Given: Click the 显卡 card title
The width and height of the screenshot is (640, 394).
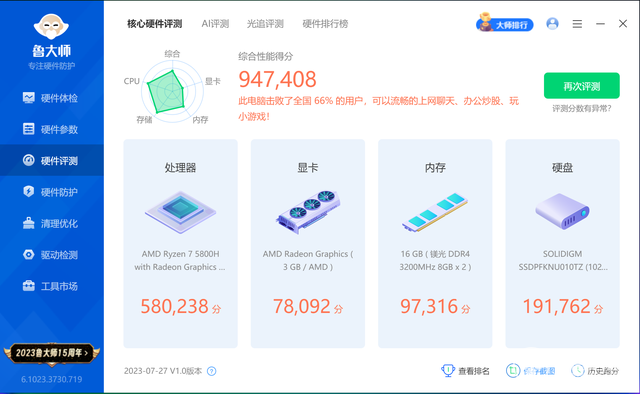Looking at the screenshot, I should 308,167.
